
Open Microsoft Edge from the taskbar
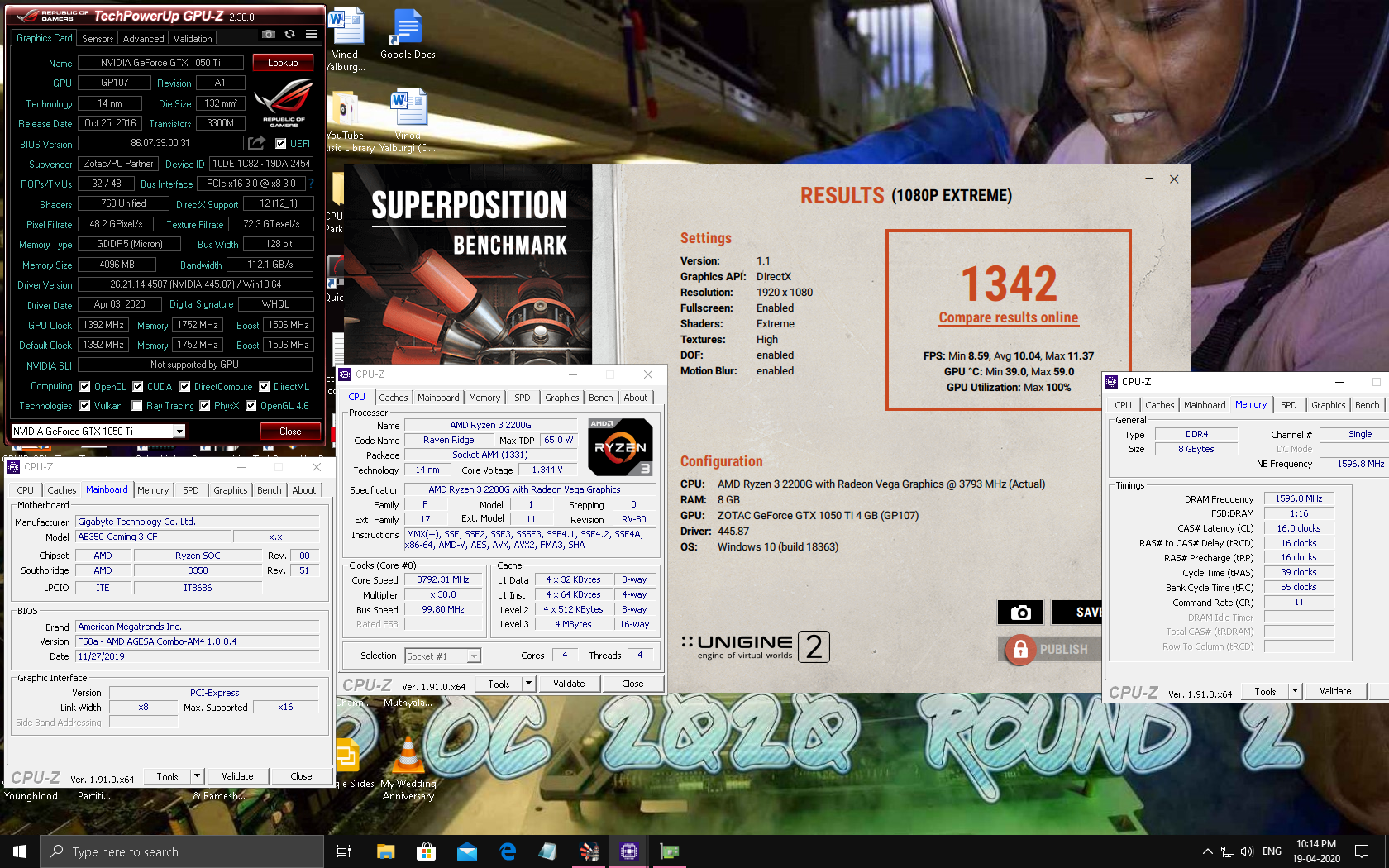(x=507, y=851)
